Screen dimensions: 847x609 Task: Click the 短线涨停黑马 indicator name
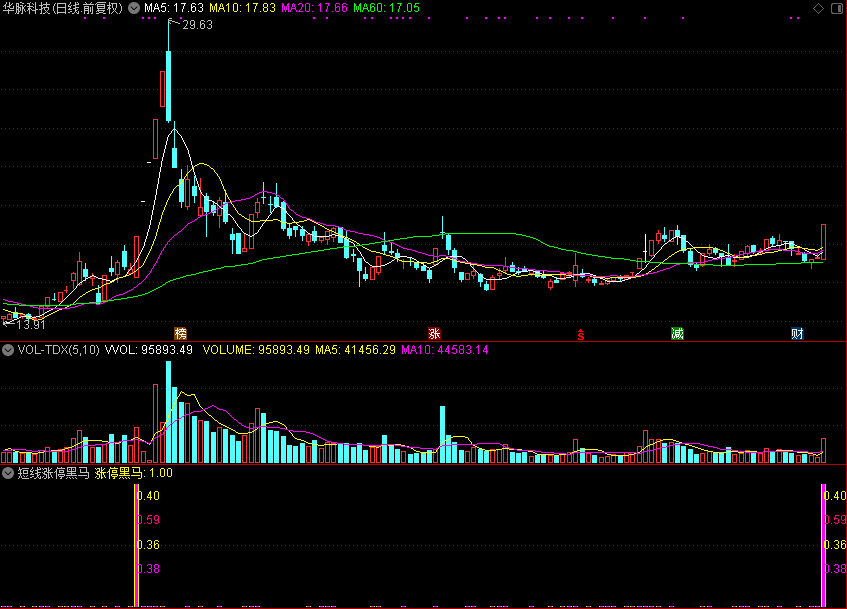[x=53, y=473]
